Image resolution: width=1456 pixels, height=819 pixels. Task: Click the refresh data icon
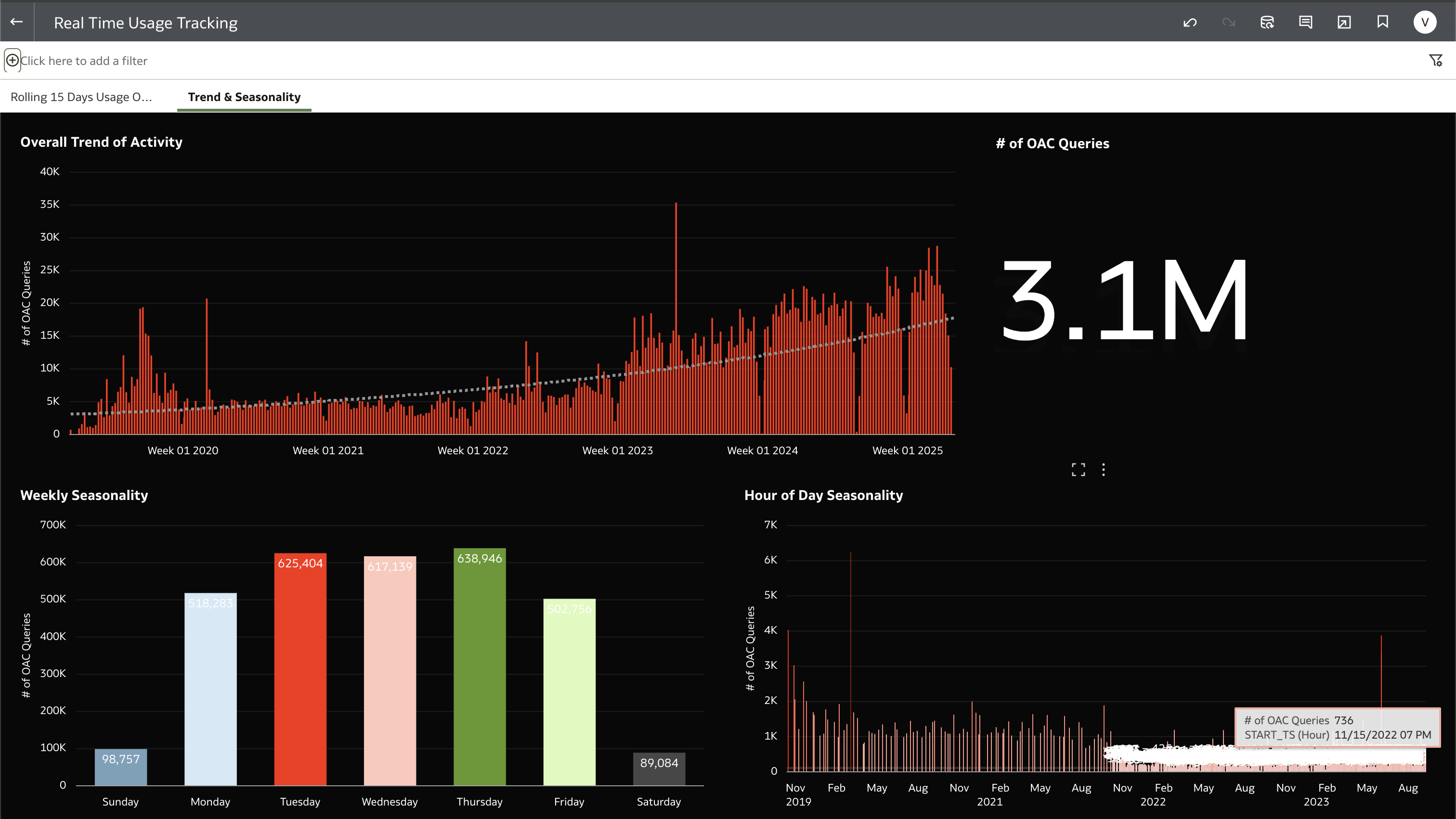point(1267,23)
